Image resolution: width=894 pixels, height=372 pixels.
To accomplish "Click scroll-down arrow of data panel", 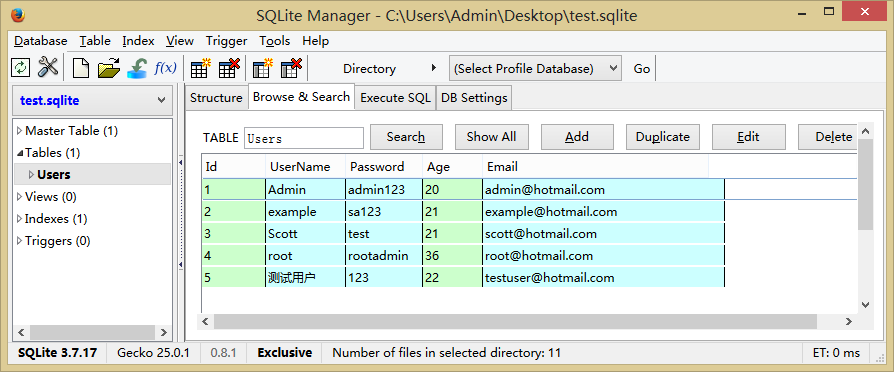I will [865, 305].
